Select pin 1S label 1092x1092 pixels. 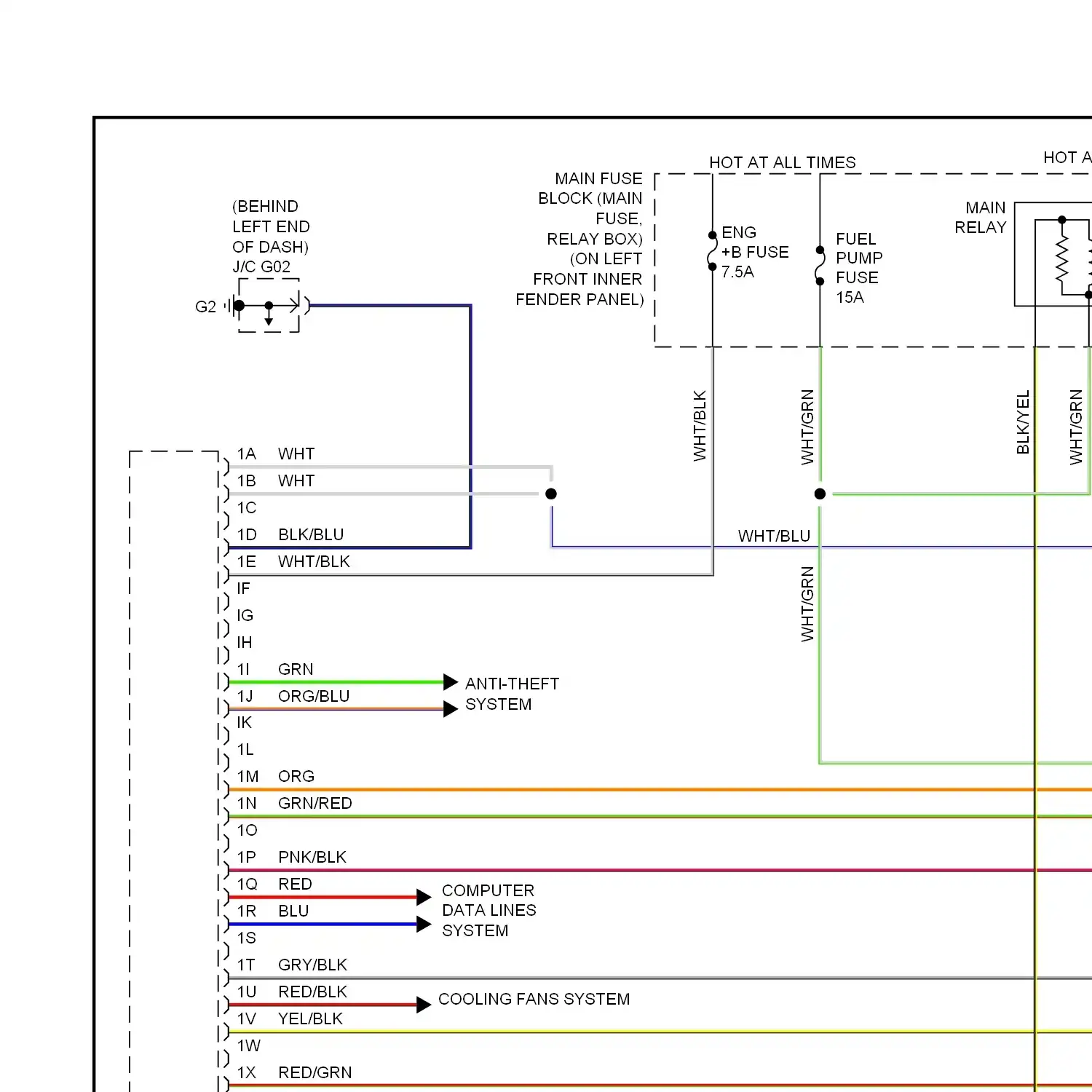pos(247,938)
